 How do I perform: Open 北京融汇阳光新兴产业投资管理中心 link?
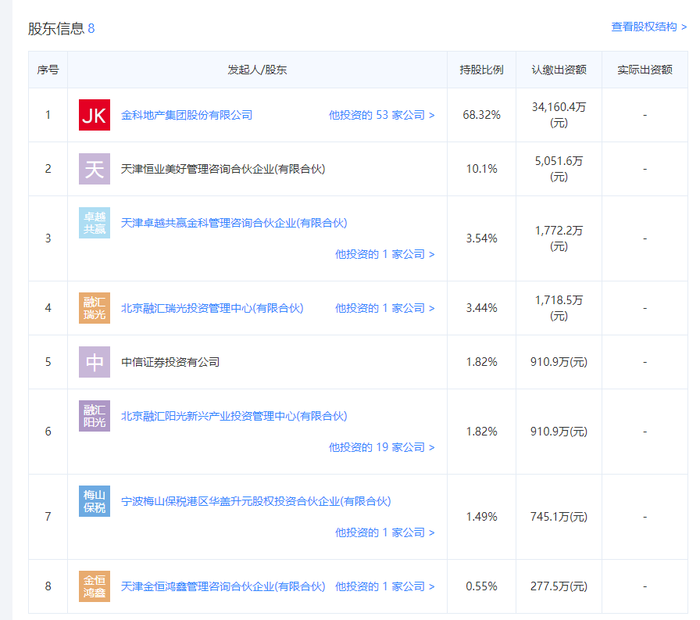(234, 416)
